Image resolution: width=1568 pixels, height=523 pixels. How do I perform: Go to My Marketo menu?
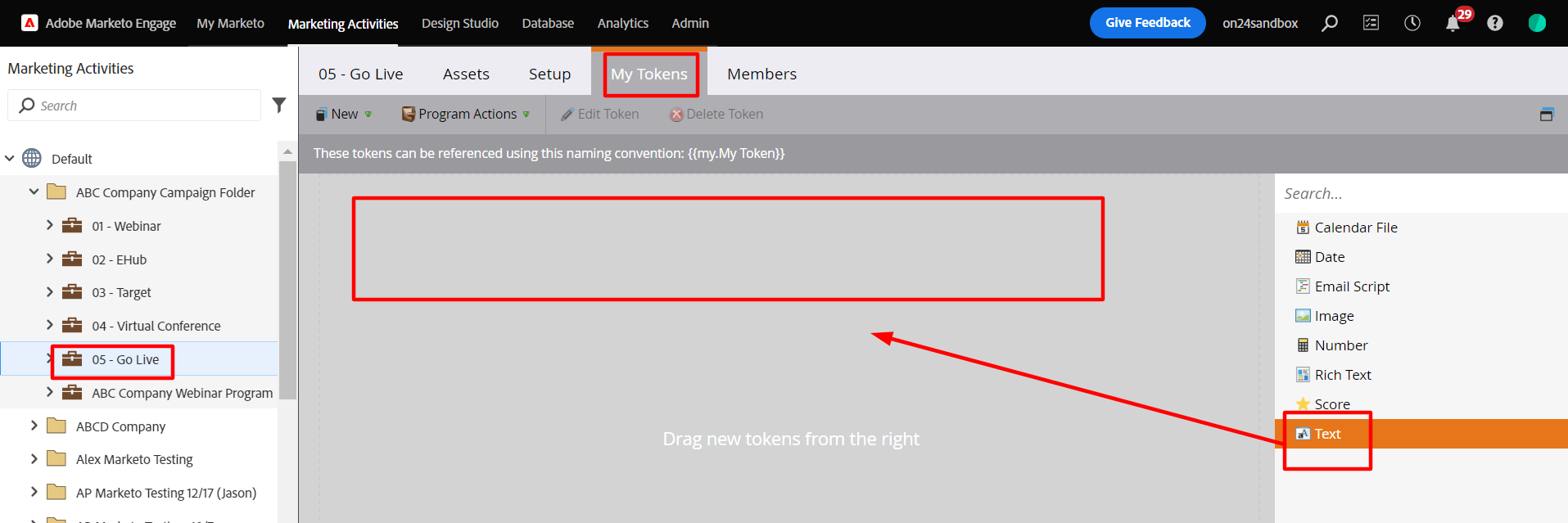pos(230,23)
